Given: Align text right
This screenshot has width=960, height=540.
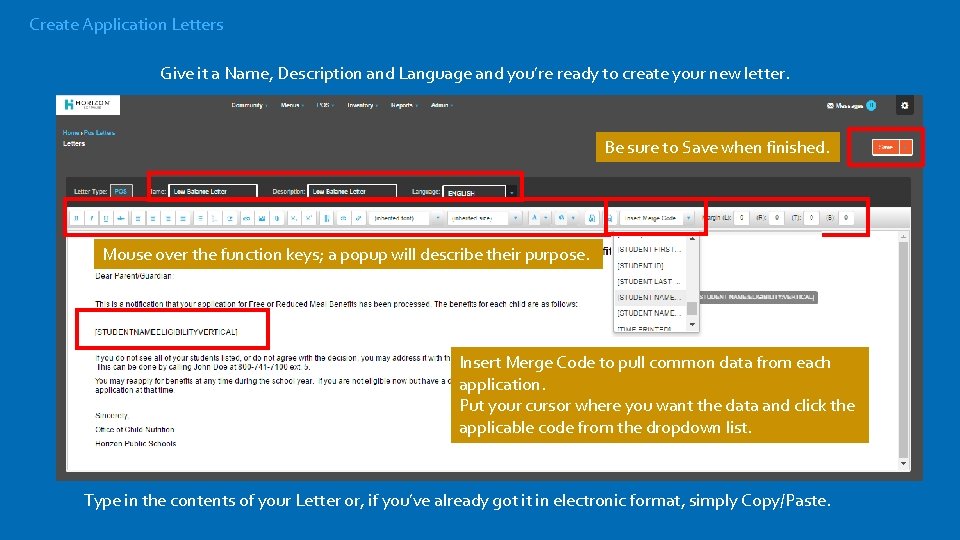Looking at the screenshot, I should point(168,218).
